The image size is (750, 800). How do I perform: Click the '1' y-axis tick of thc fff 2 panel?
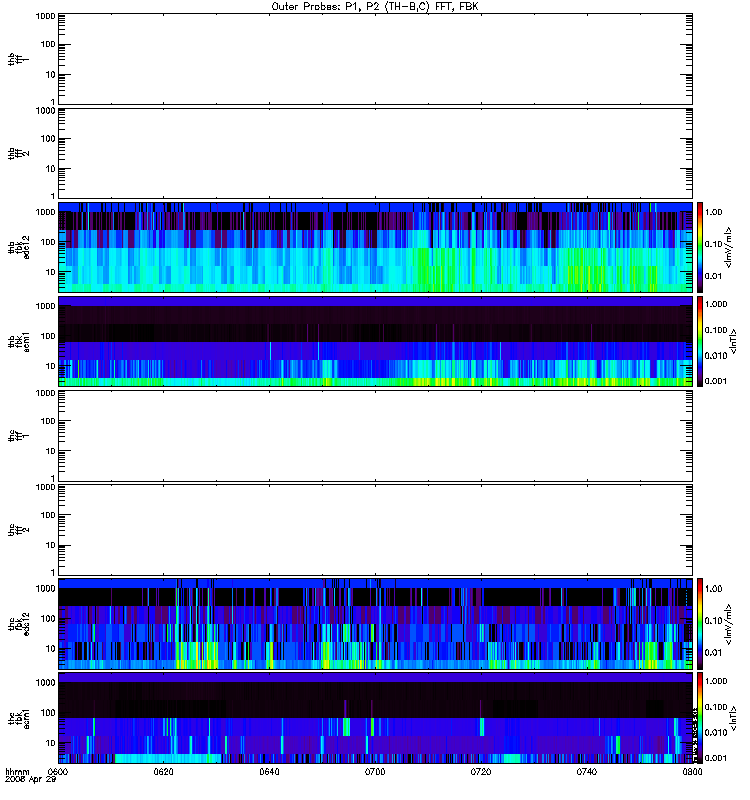tap(53, 572)
